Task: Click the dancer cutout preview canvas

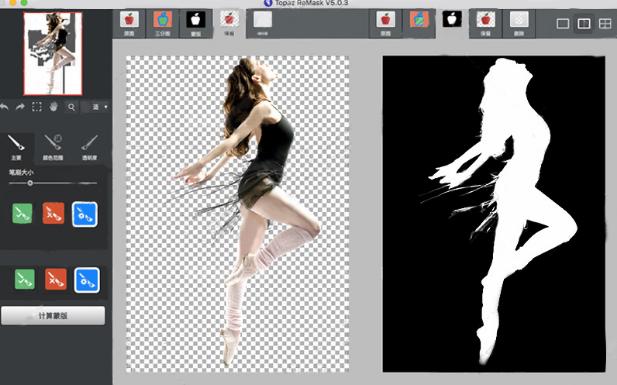Action: pyautogui.click(x=237, y=214)
